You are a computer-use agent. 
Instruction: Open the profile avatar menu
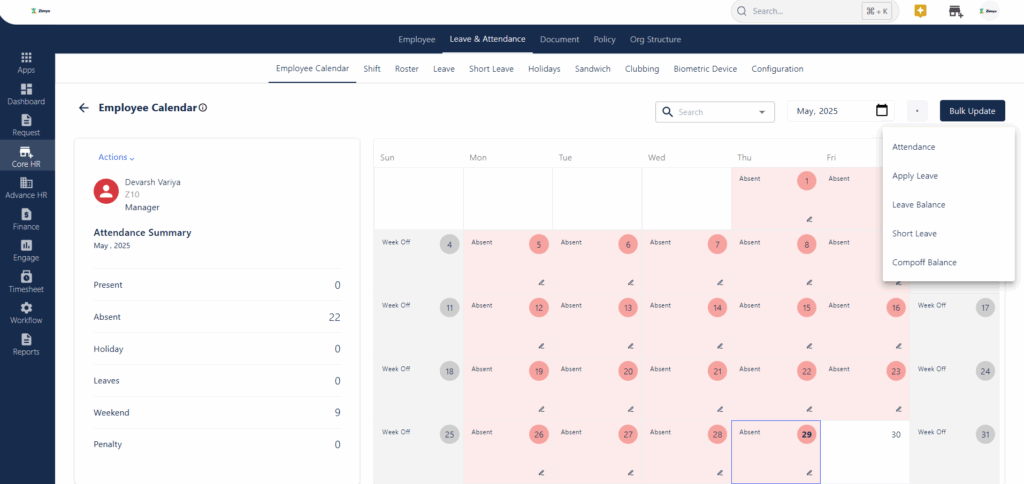[x=990, y=11]
